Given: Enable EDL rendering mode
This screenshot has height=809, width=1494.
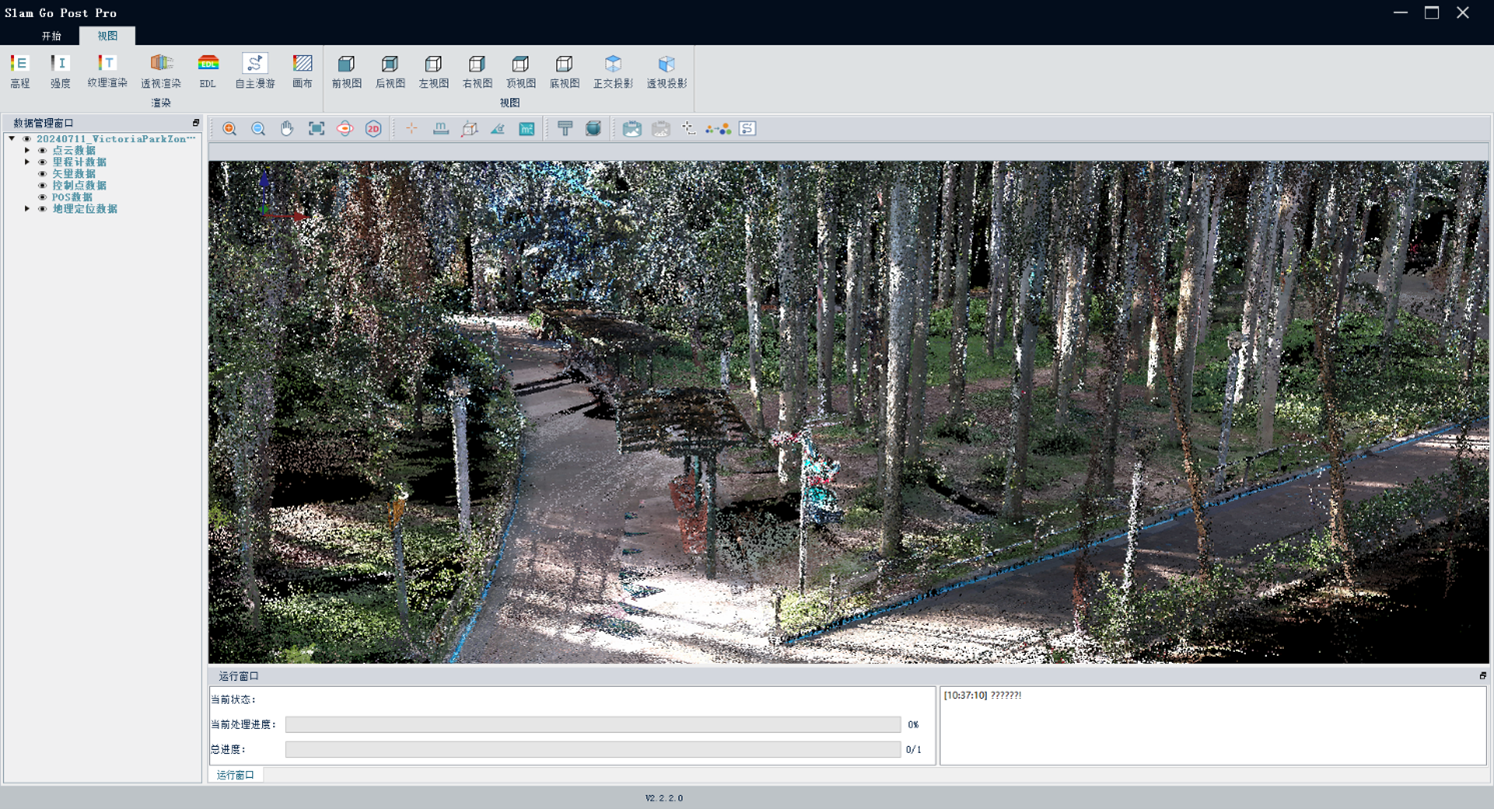Looking at the screenshot, I should [x=208, y=64].
